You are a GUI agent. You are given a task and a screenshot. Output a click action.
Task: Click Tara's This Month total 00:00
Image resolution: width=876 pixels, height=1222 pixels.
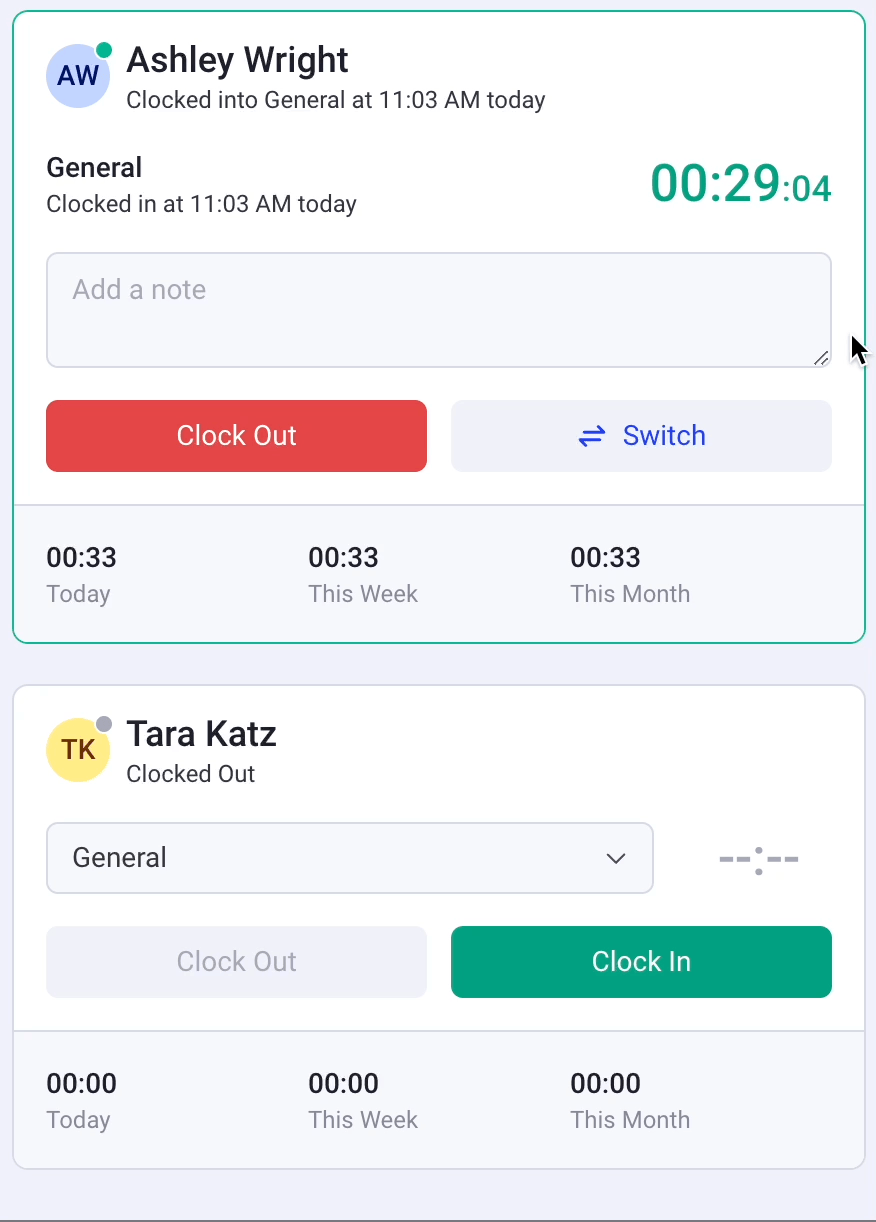pos(606,1083)
